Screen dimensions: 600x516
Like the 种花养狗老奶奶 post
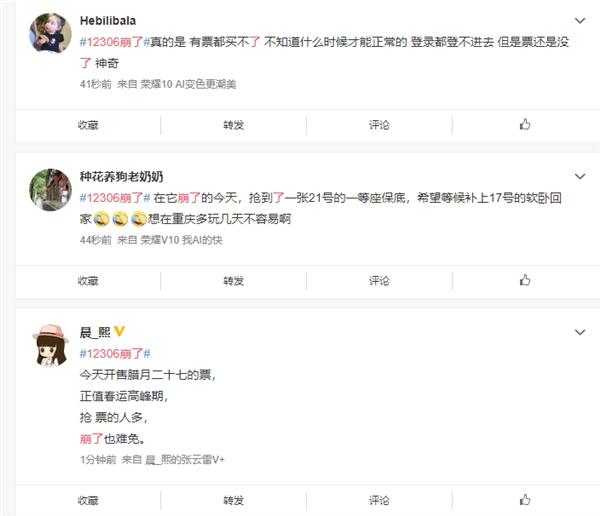pyautogui.click(x=525, y=280)
